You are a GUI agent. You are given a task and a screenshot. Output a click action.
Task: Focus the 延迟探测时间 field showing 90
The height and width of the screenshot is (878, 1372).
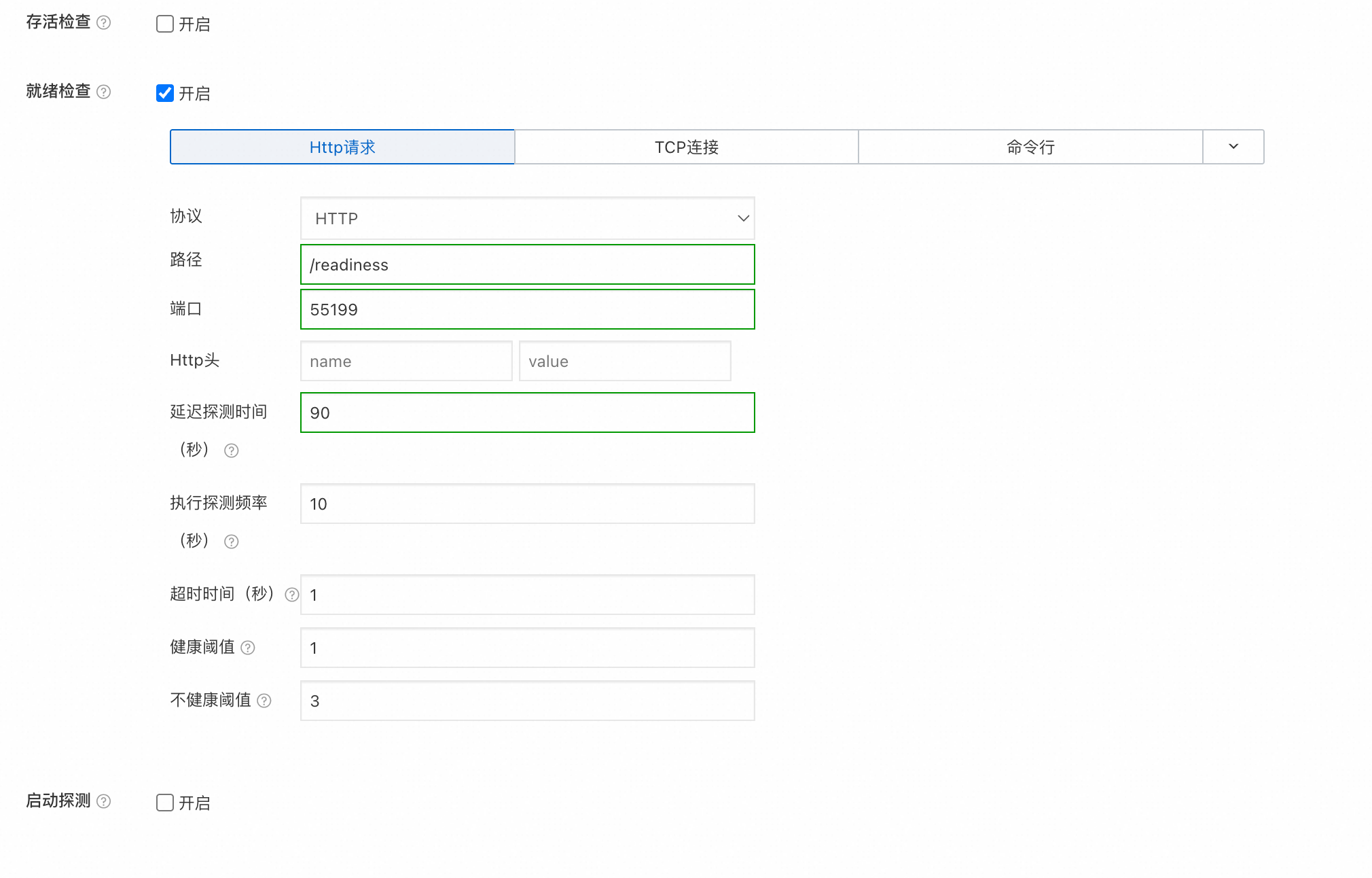(528, 413)
